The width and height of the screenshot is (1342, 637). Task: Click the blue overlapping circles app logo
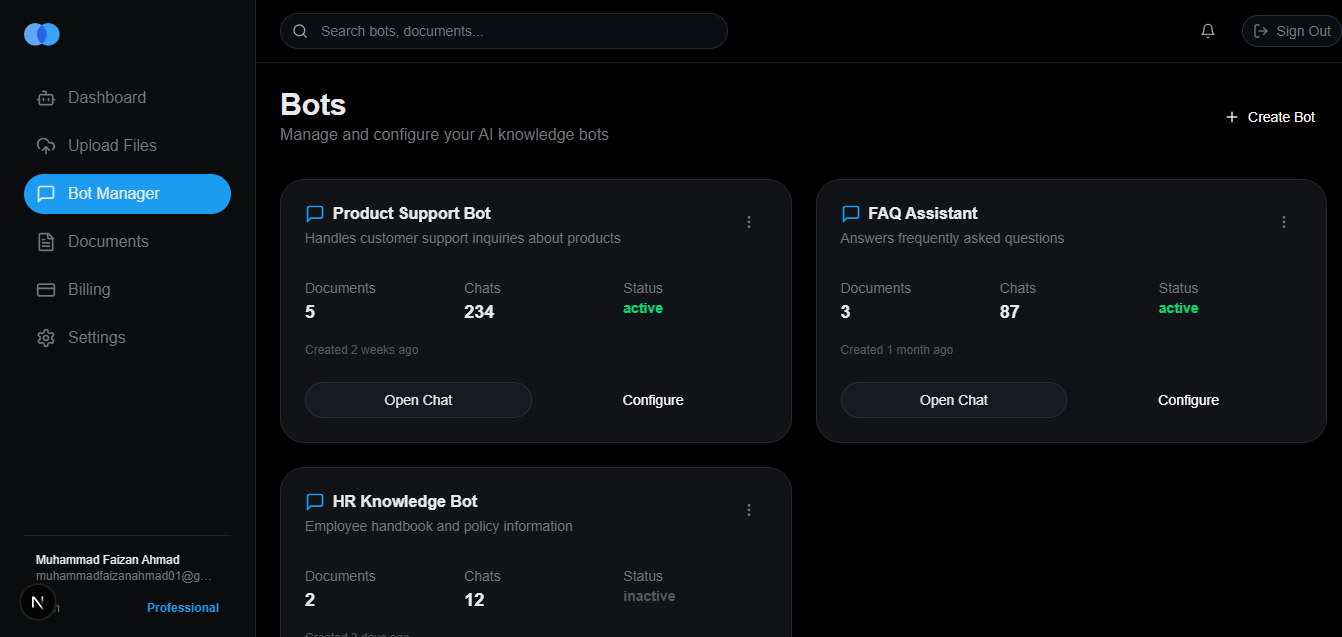coord(42,34)
